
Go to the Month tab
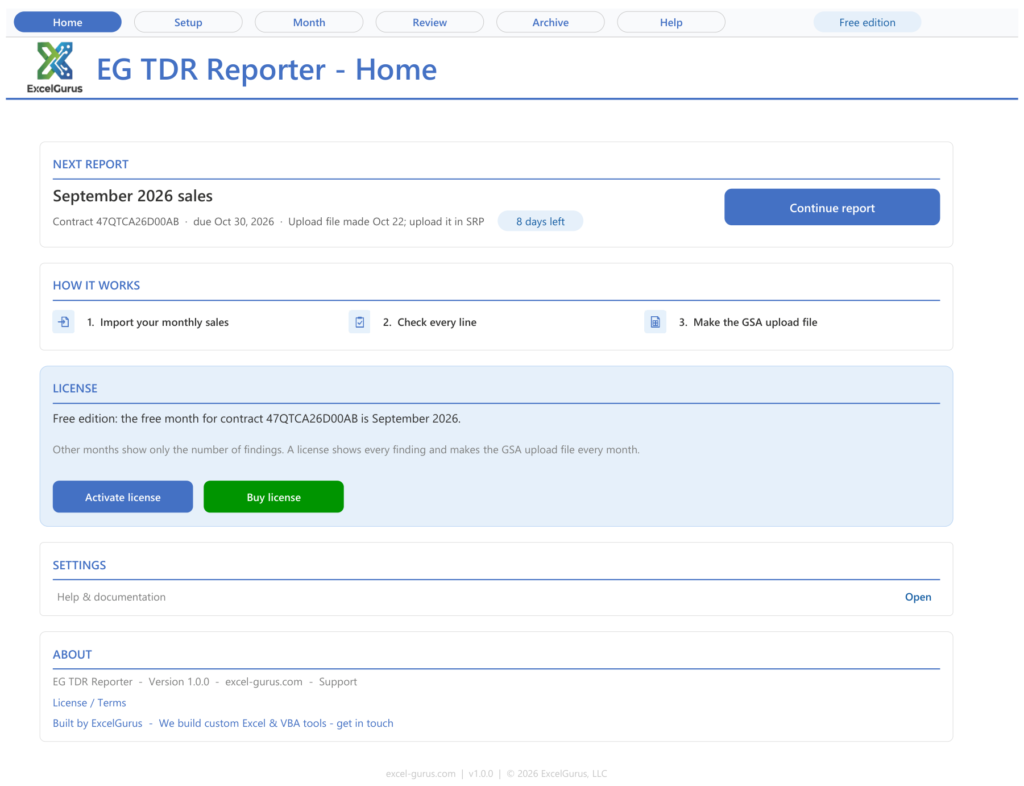pos(309,22)
